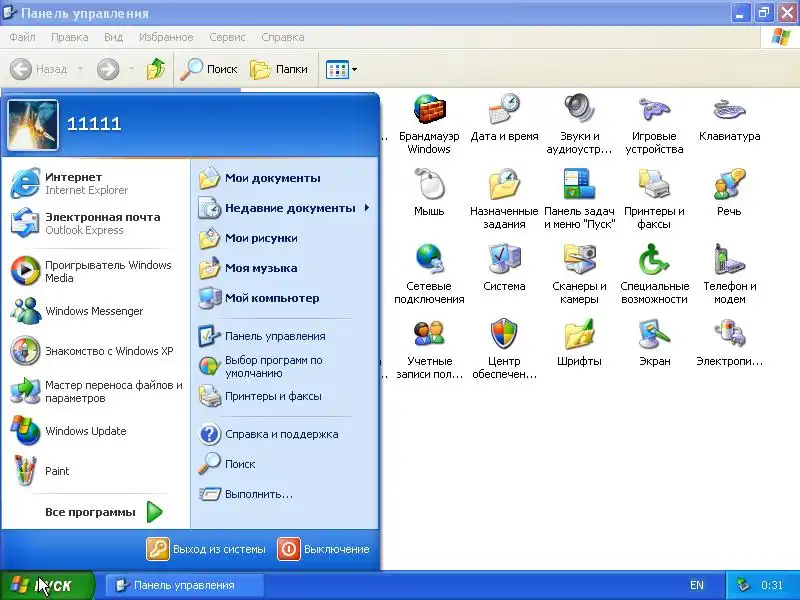Open the Выполнить… run dialog
This screenshot has height=600, width=800.
click(x=285, y=494)
